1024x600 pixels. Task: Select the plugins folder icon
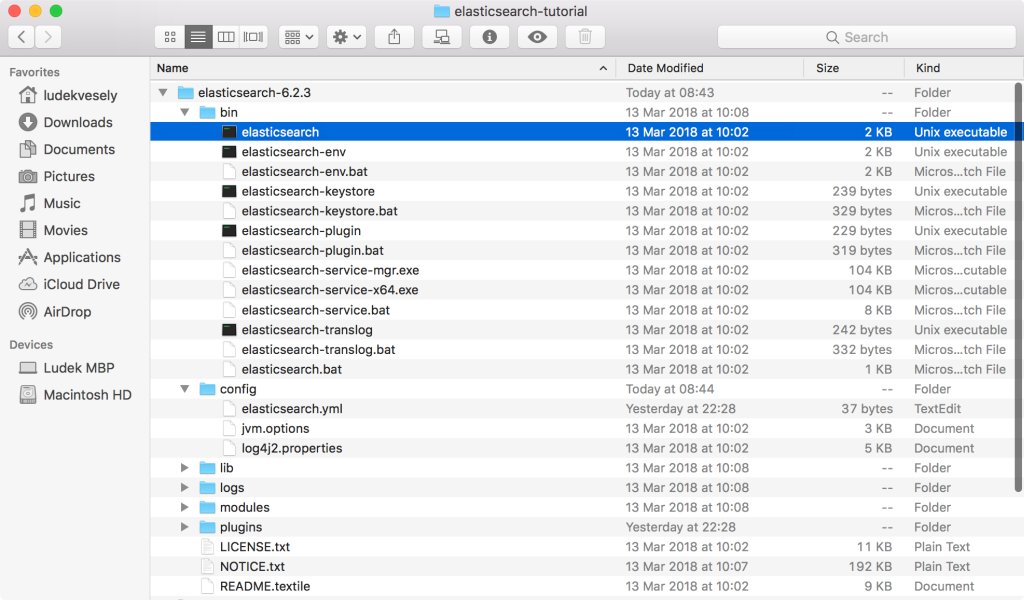pyautogui.click(x=208, y=527)
